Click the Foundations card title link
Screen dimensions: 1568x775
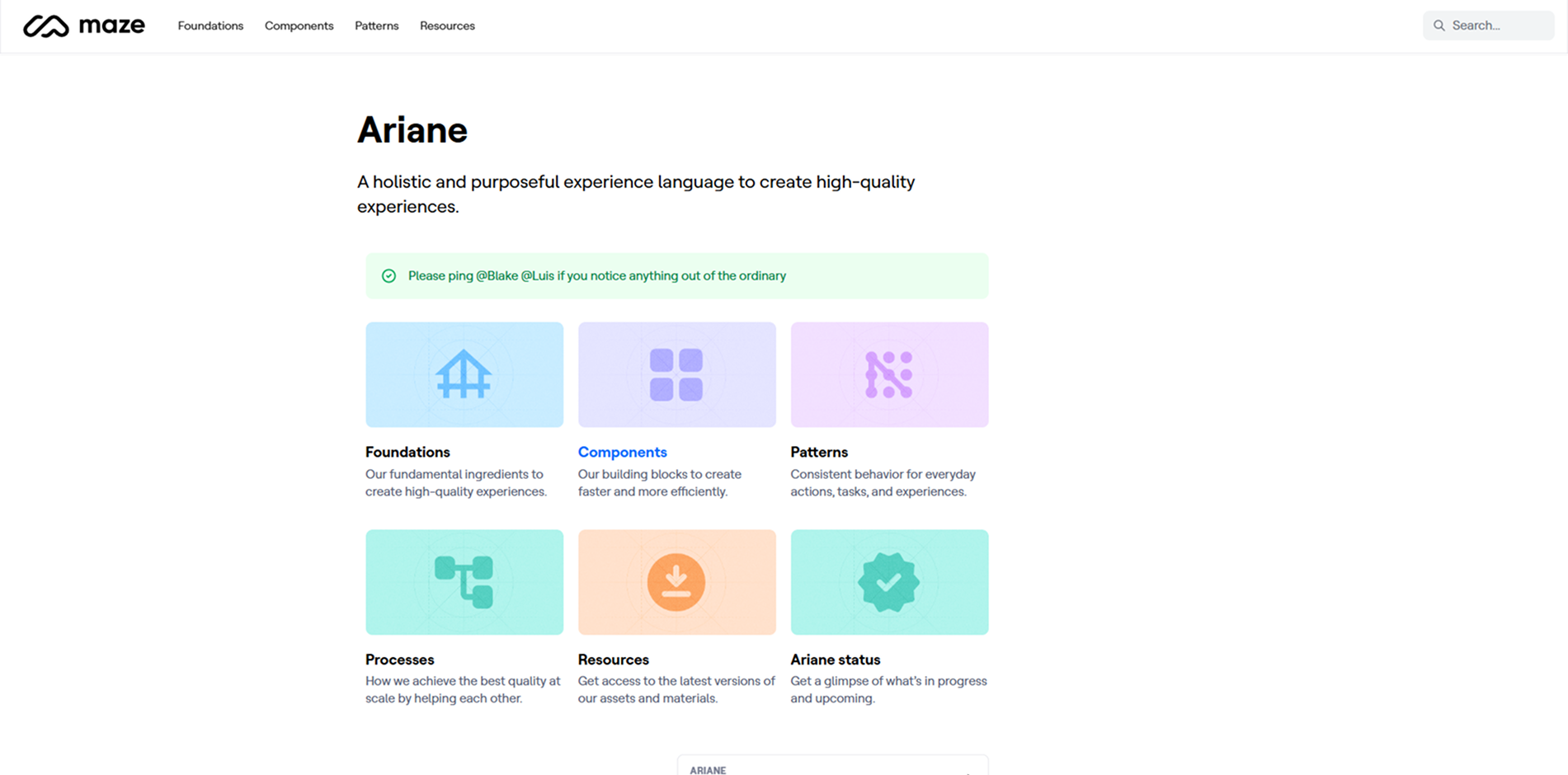(x=407, y=452)
